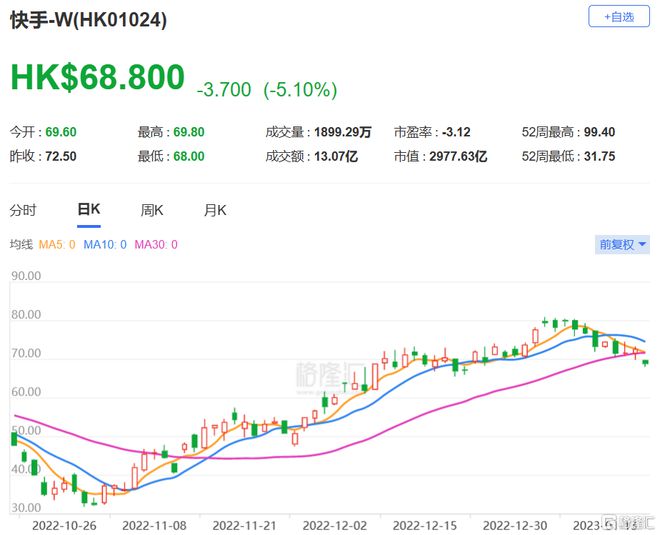
Task: Click the 快手-W(HK01024) stock title
Action: pos(88,19)
